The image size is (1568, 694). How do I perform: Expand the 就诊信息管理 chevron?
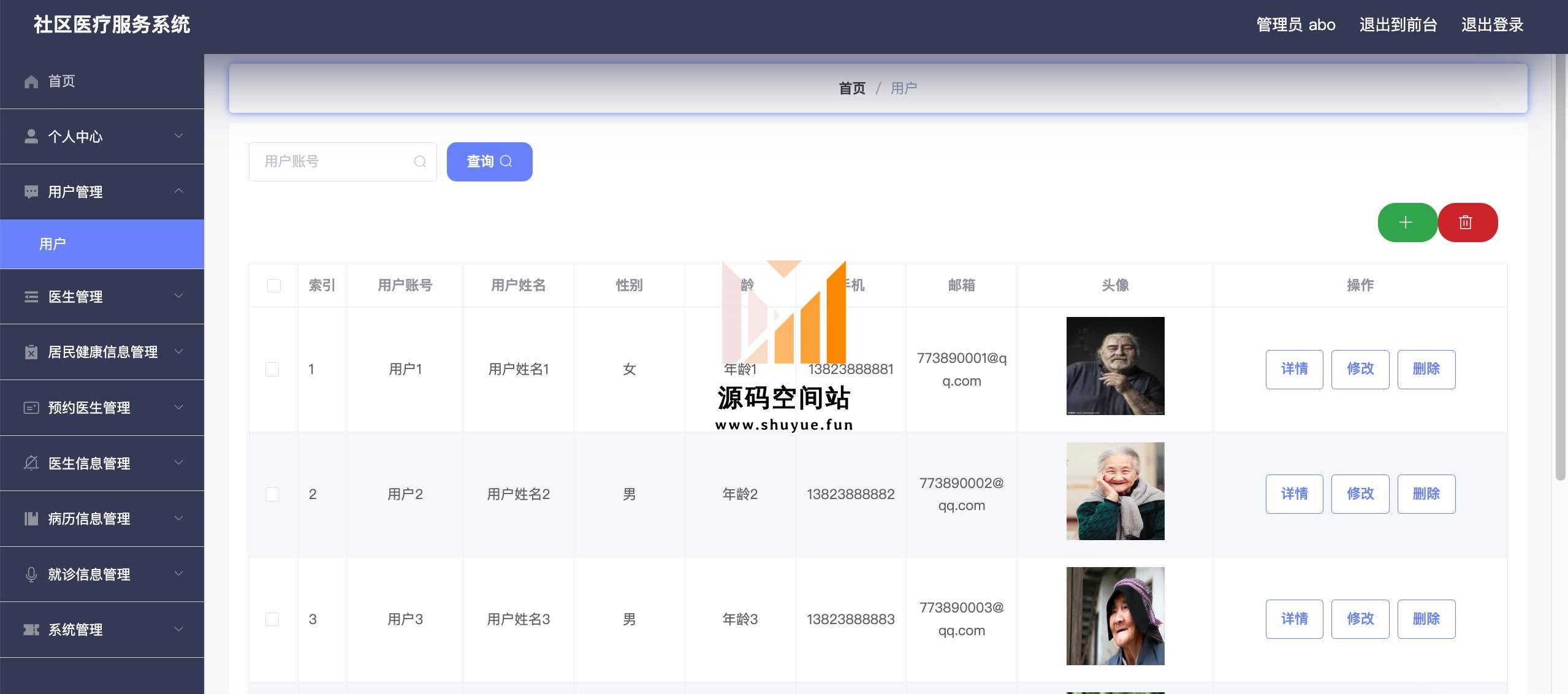click(x=179, y=574)
